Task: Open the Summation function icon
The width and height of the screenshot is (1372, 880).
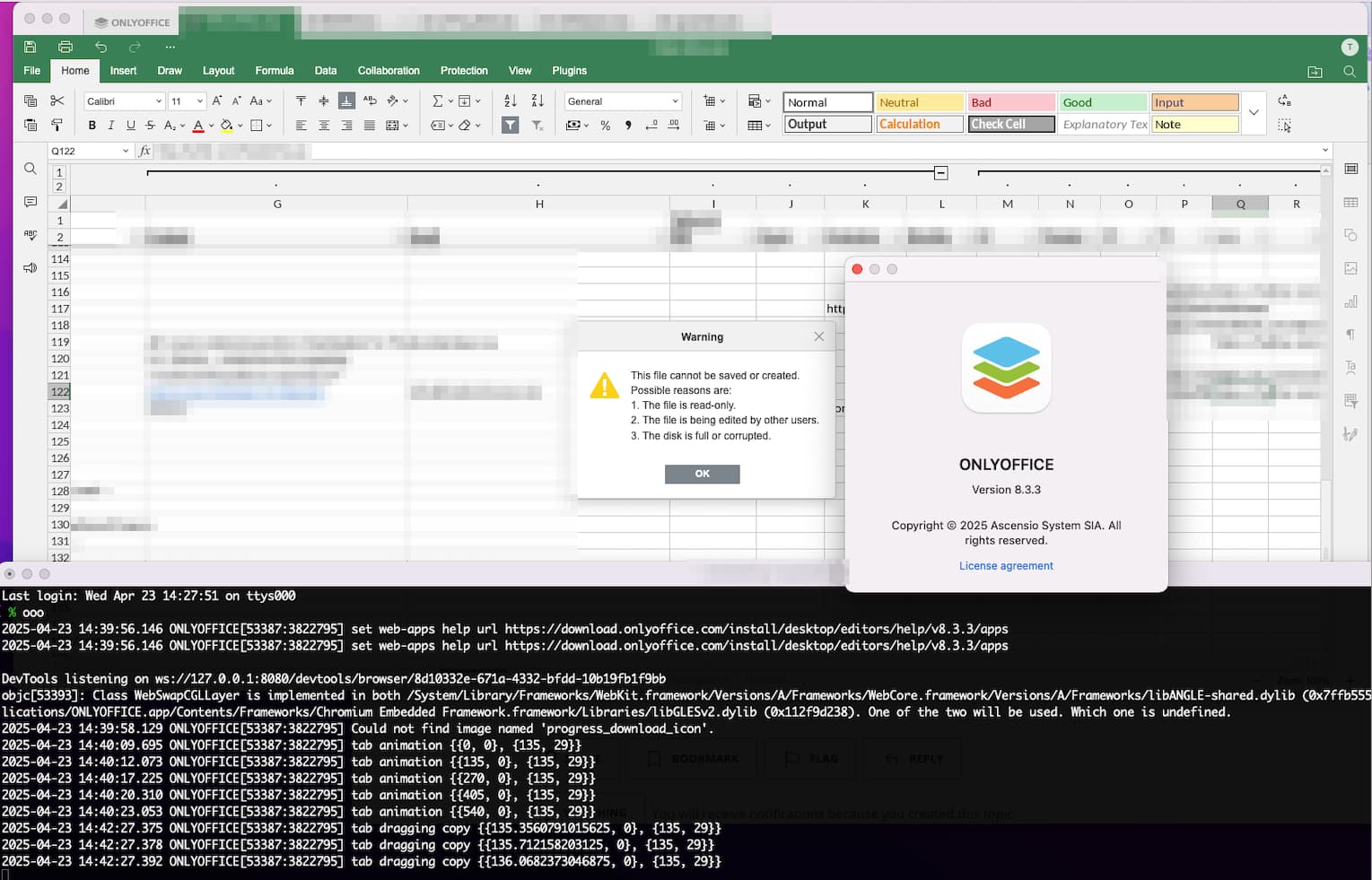Action: 438,101
